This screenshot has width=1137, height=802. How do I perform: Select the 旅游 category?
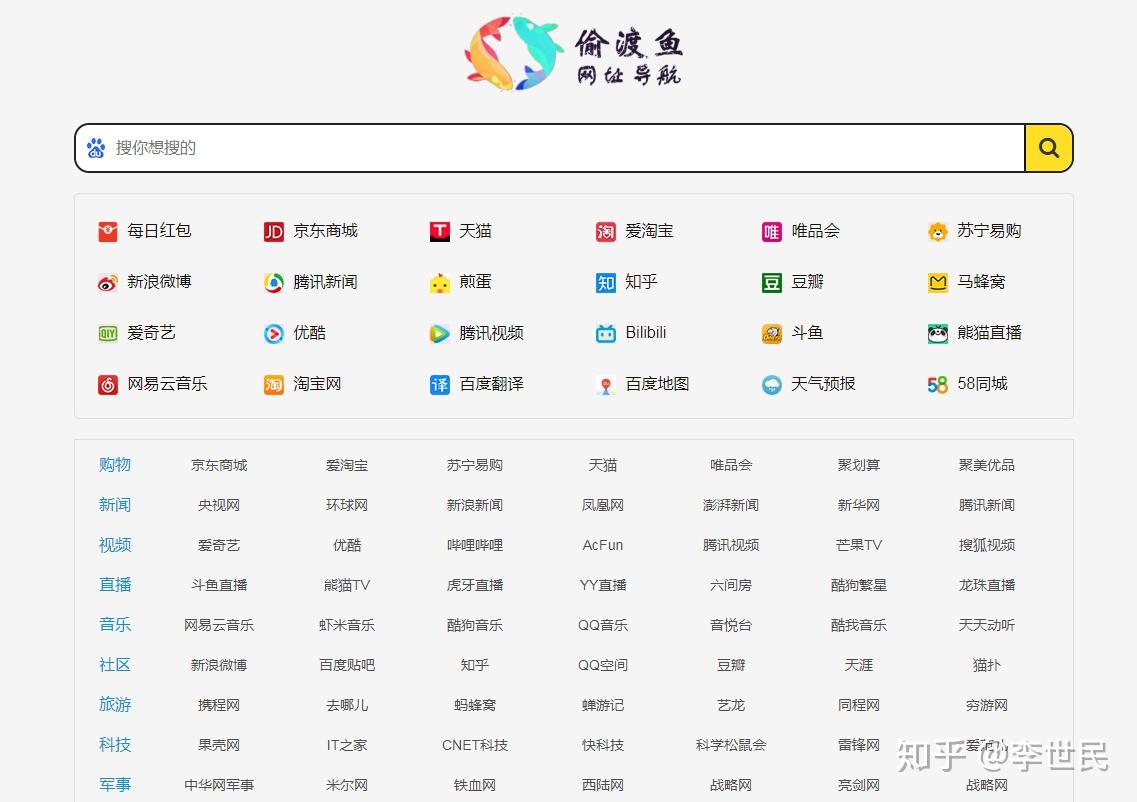click(115, 704)
